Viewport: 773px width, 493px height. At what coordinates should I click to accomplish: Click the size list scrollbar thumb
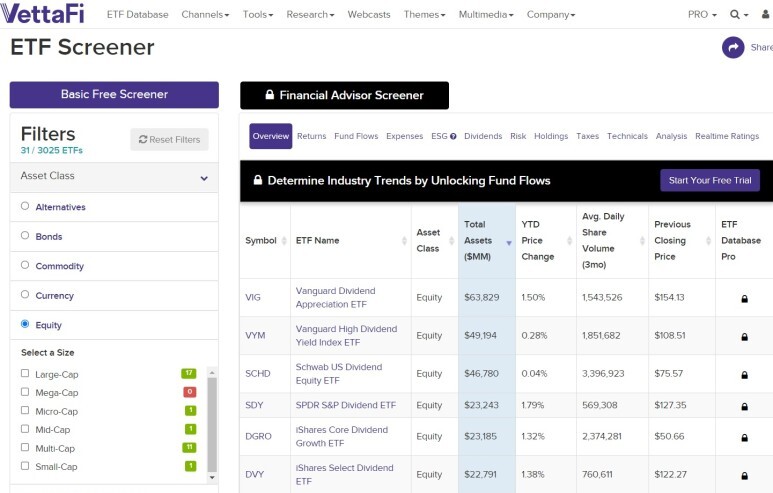(x=212, y=425)
